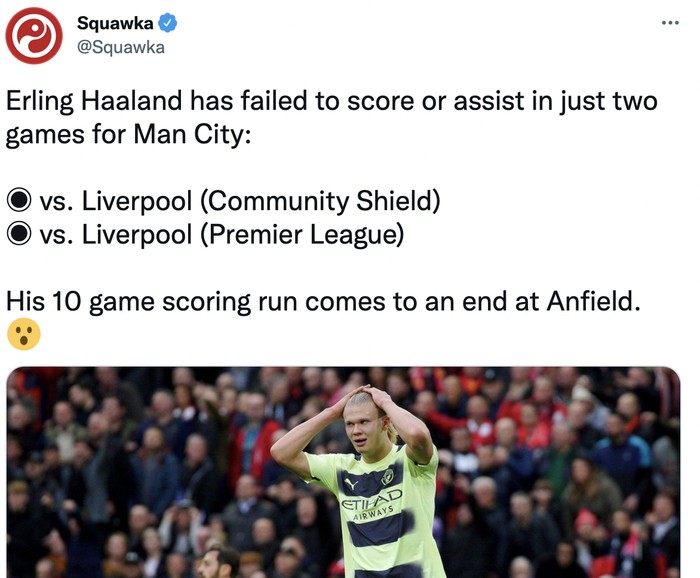Open the @Squawka handle link
700x578 pixels.
120,47
